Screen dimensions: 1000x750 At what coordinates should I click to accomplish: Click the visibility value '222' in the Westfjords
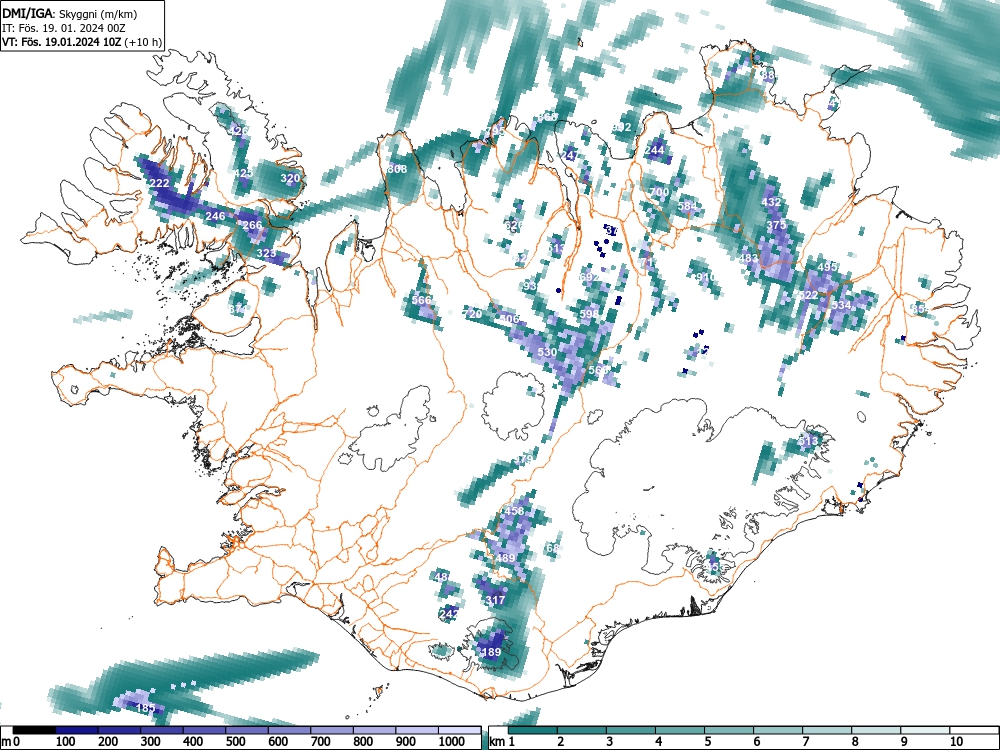[159, 184]
